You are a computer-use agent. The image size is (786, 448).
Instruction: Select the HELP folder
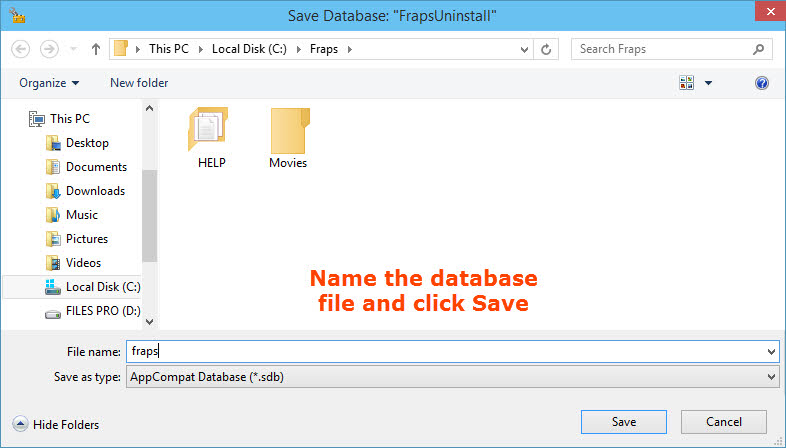pyautogui.click(x=210, y=138)
